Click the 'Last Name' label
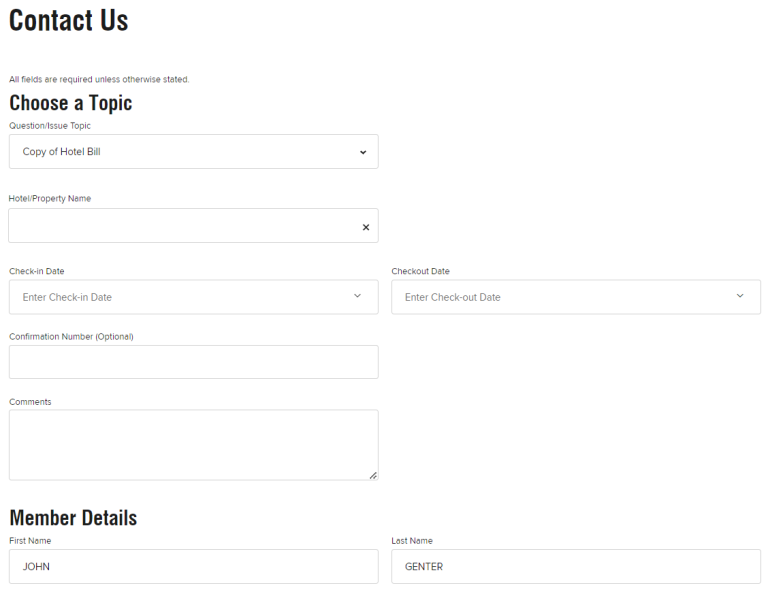The width and height of the screenshot is (770, 594). click(412, 541)
